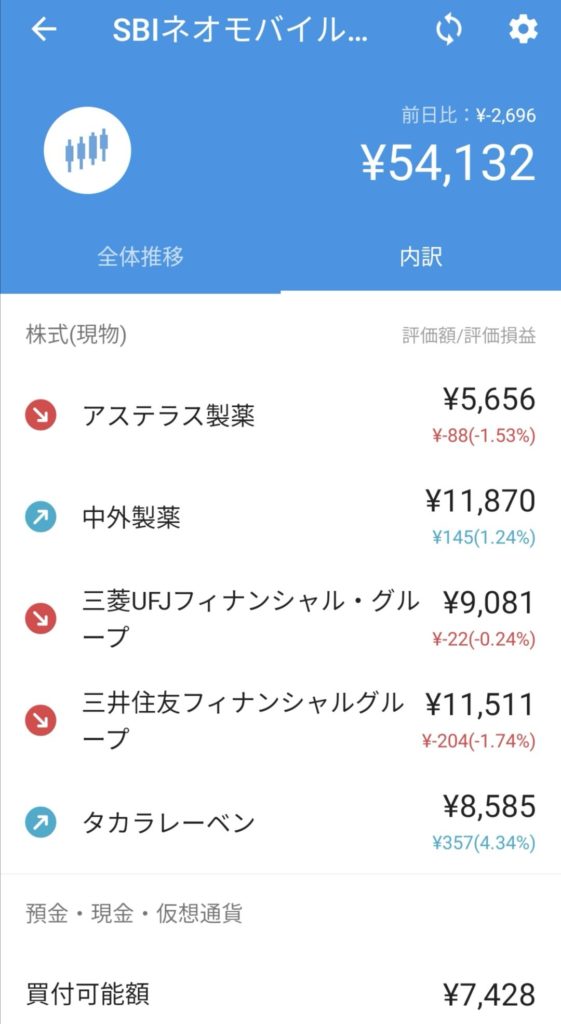The image size is (561, 1024).
Task: Tap the 買付可能額 balance row
Action: coord(280,994)
